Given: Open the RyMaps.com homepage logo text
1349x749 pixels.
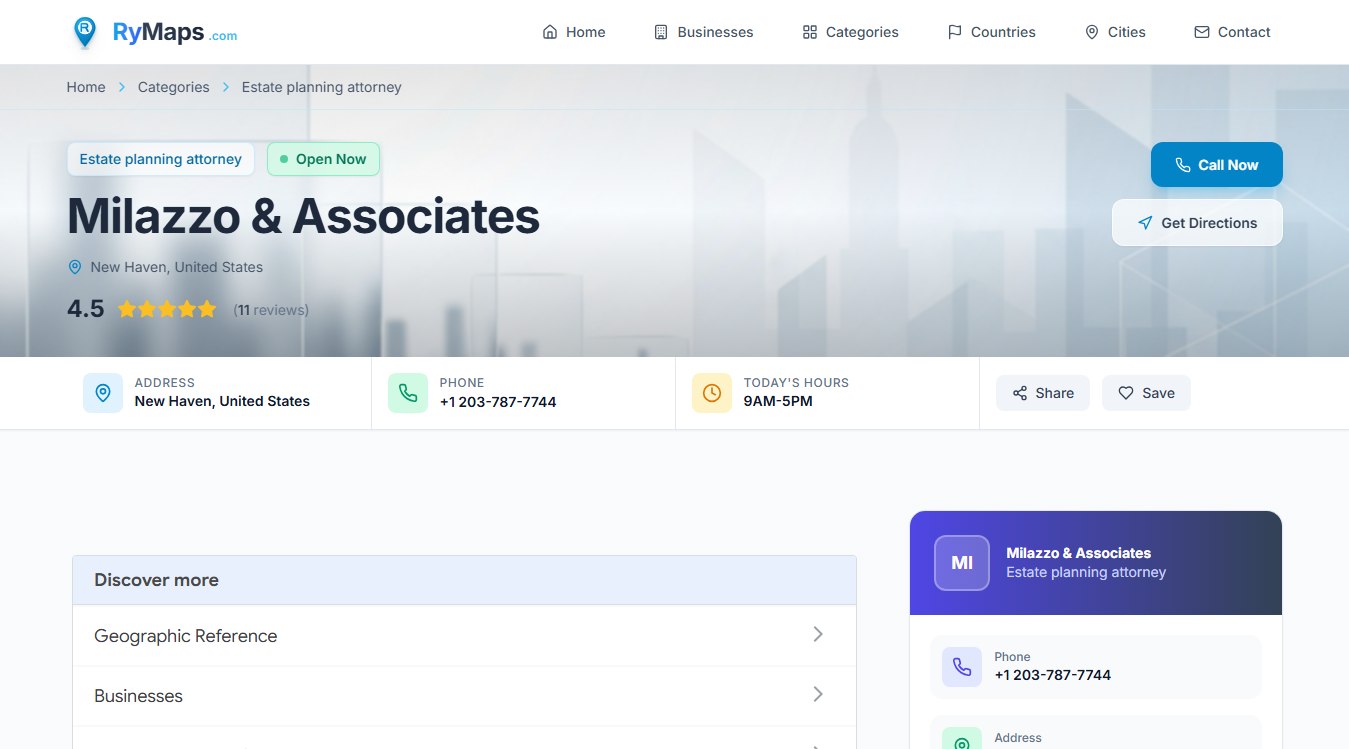Looking at the screenshot, I should (x=175, y=33).
